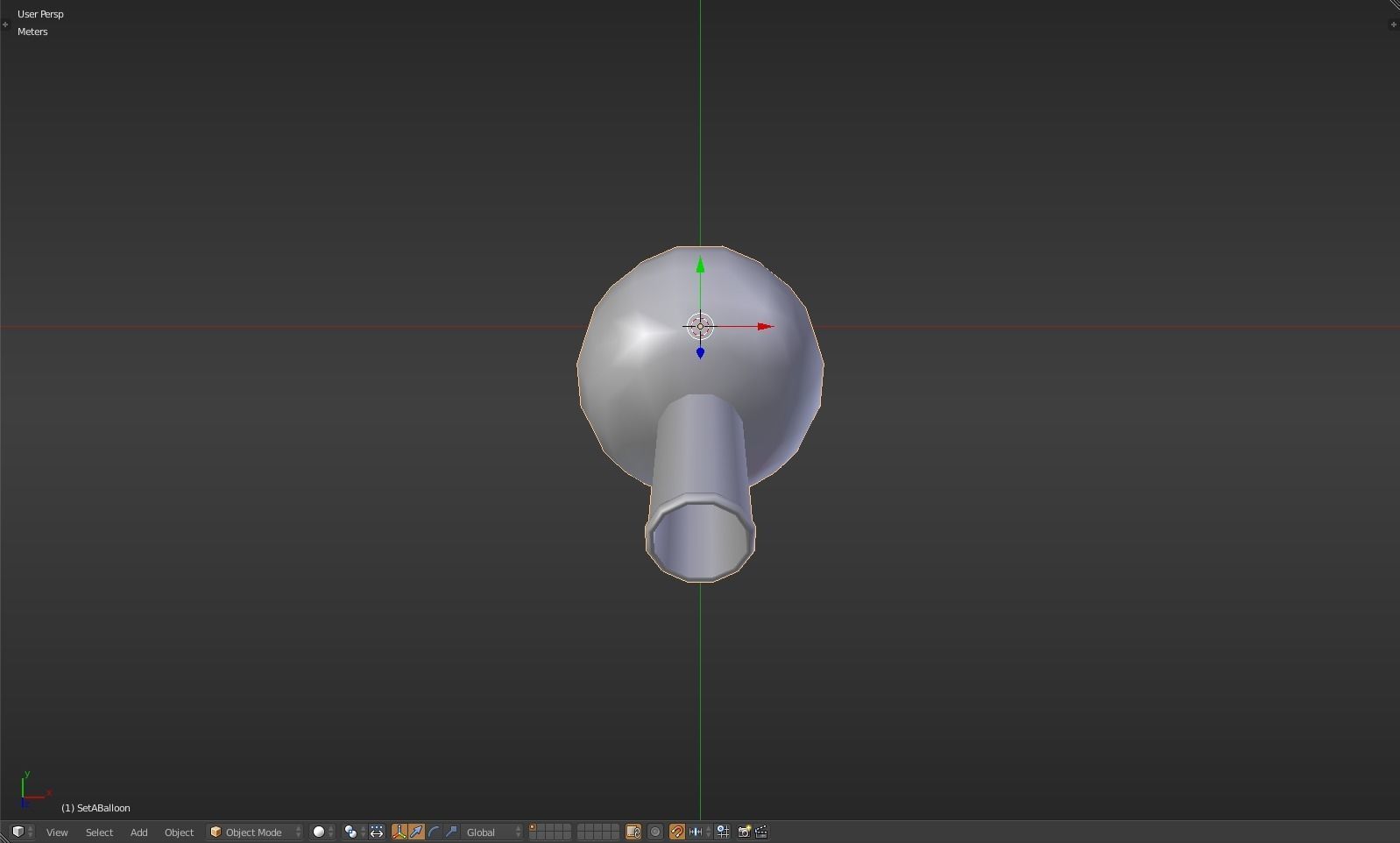Open the viewport shading sphere dropdown
The width and height of the screenshot is (1400, 843).
323,832
